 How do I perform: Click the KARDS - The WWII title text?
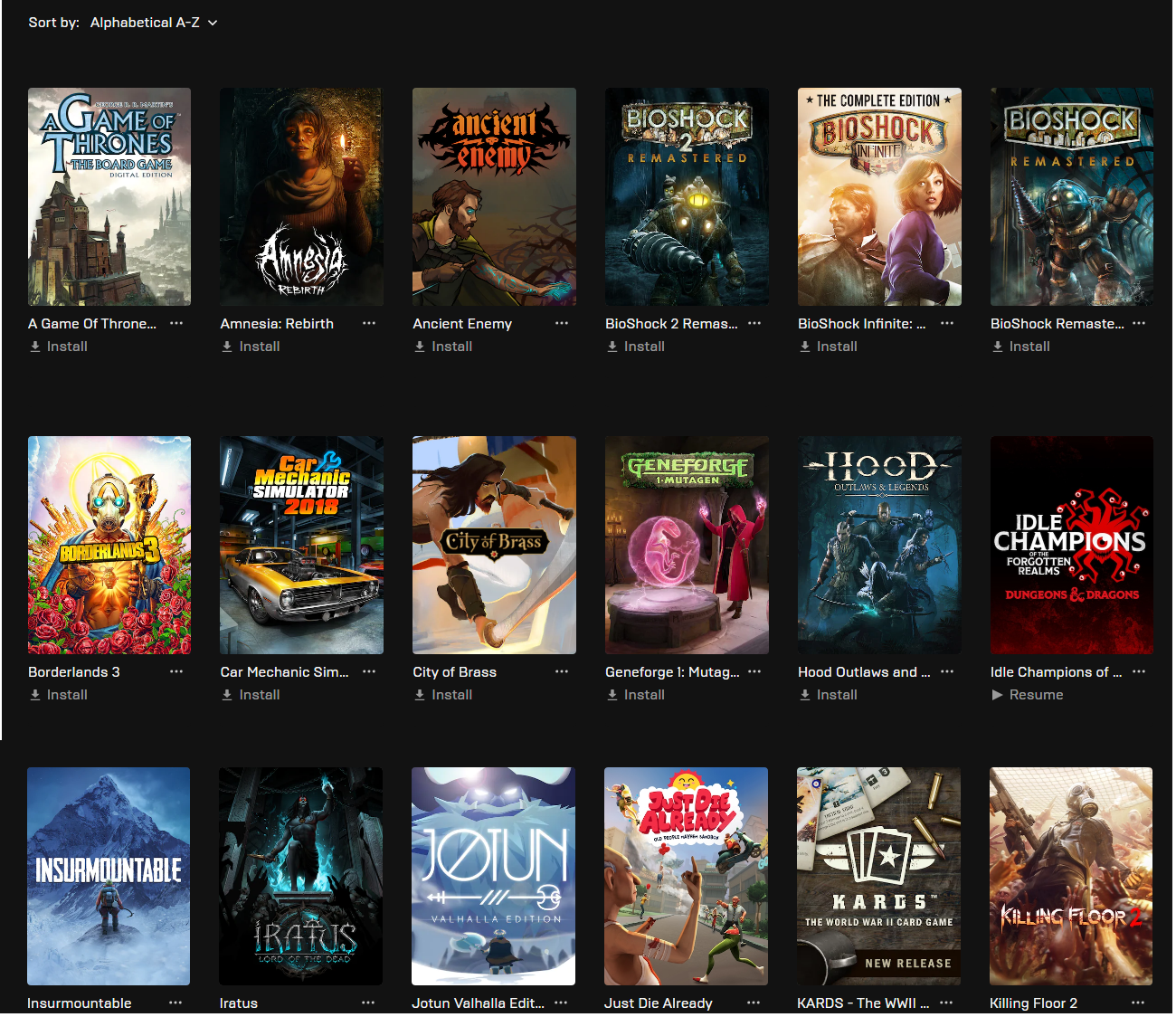coord(863,1003)
